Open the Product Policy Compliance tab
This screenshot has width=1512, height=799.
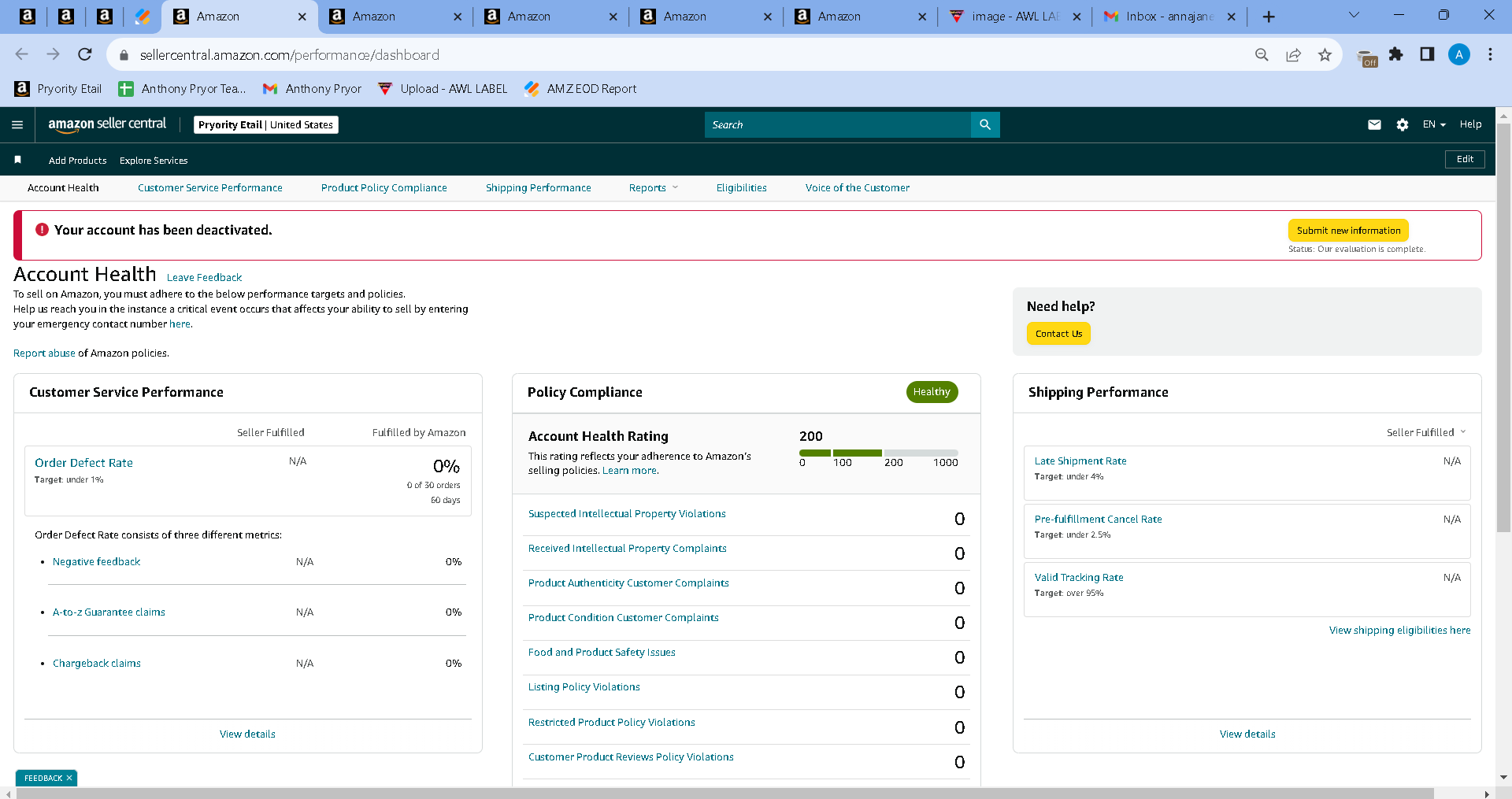click(384, 188)
